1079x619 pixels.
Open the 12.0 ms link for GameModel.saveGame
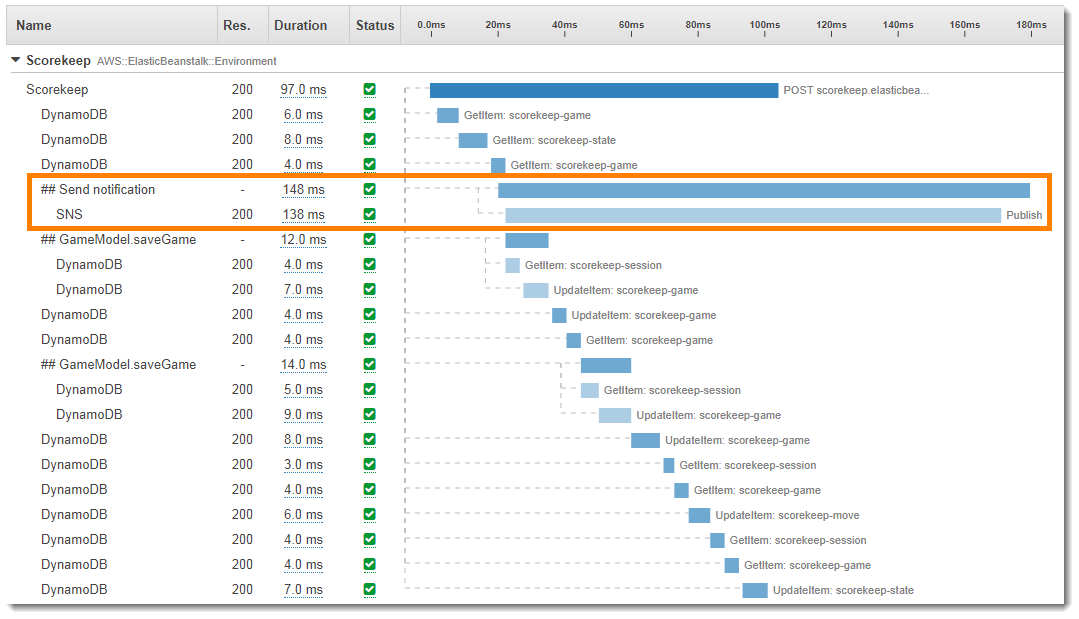(304, 239)
